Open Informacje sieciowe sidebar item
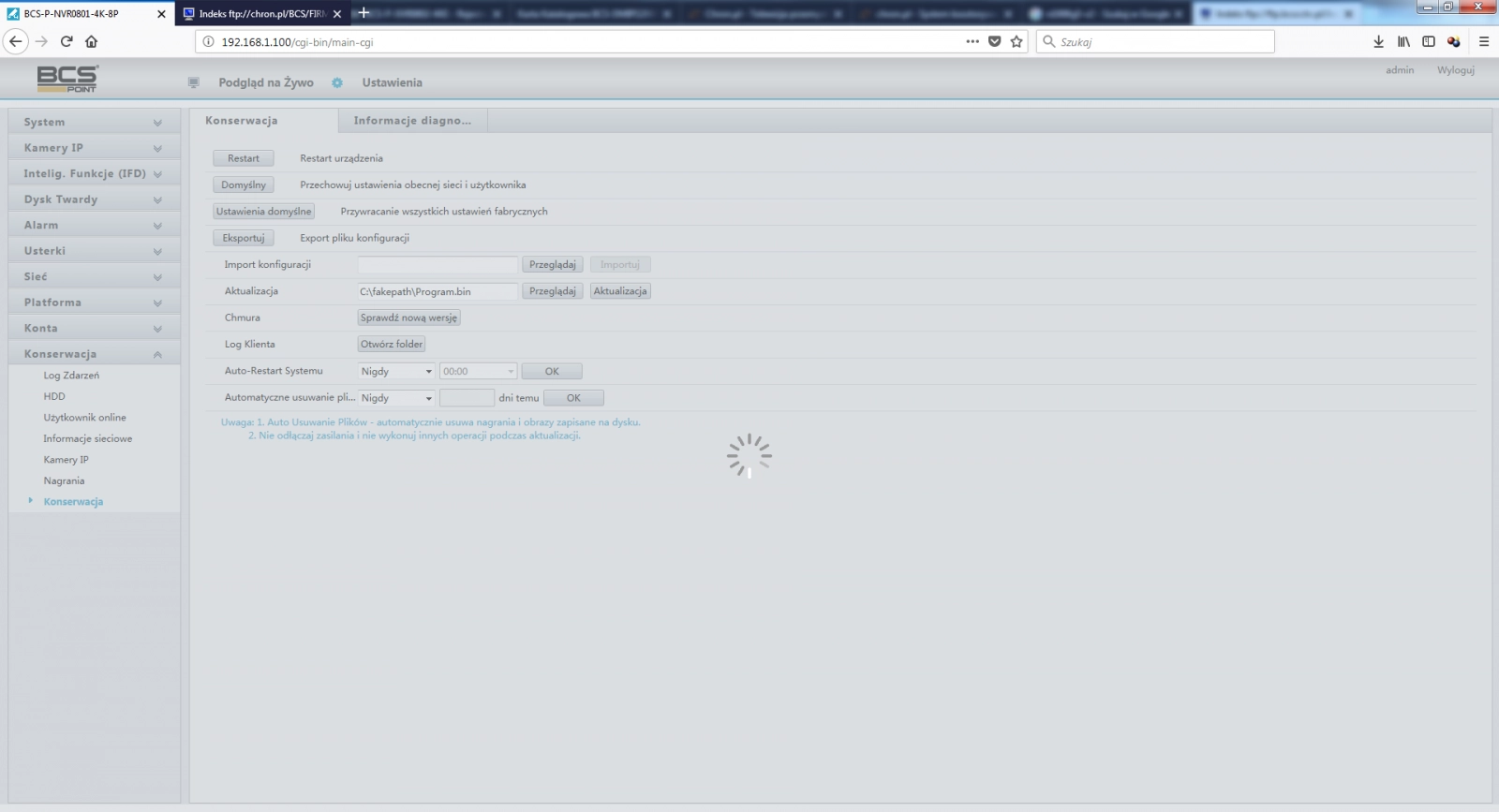This screenshot has width=1499, height=812. click(x=88, y=438)
